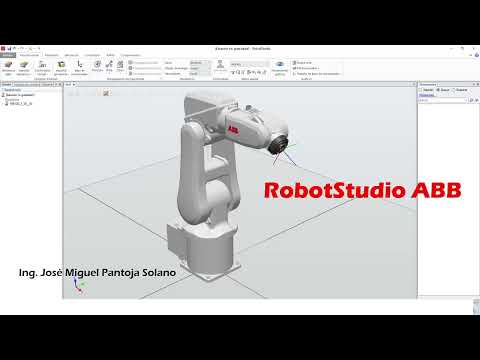Open the ABB Library gallery in the ribbon

[x=8, y=68]
